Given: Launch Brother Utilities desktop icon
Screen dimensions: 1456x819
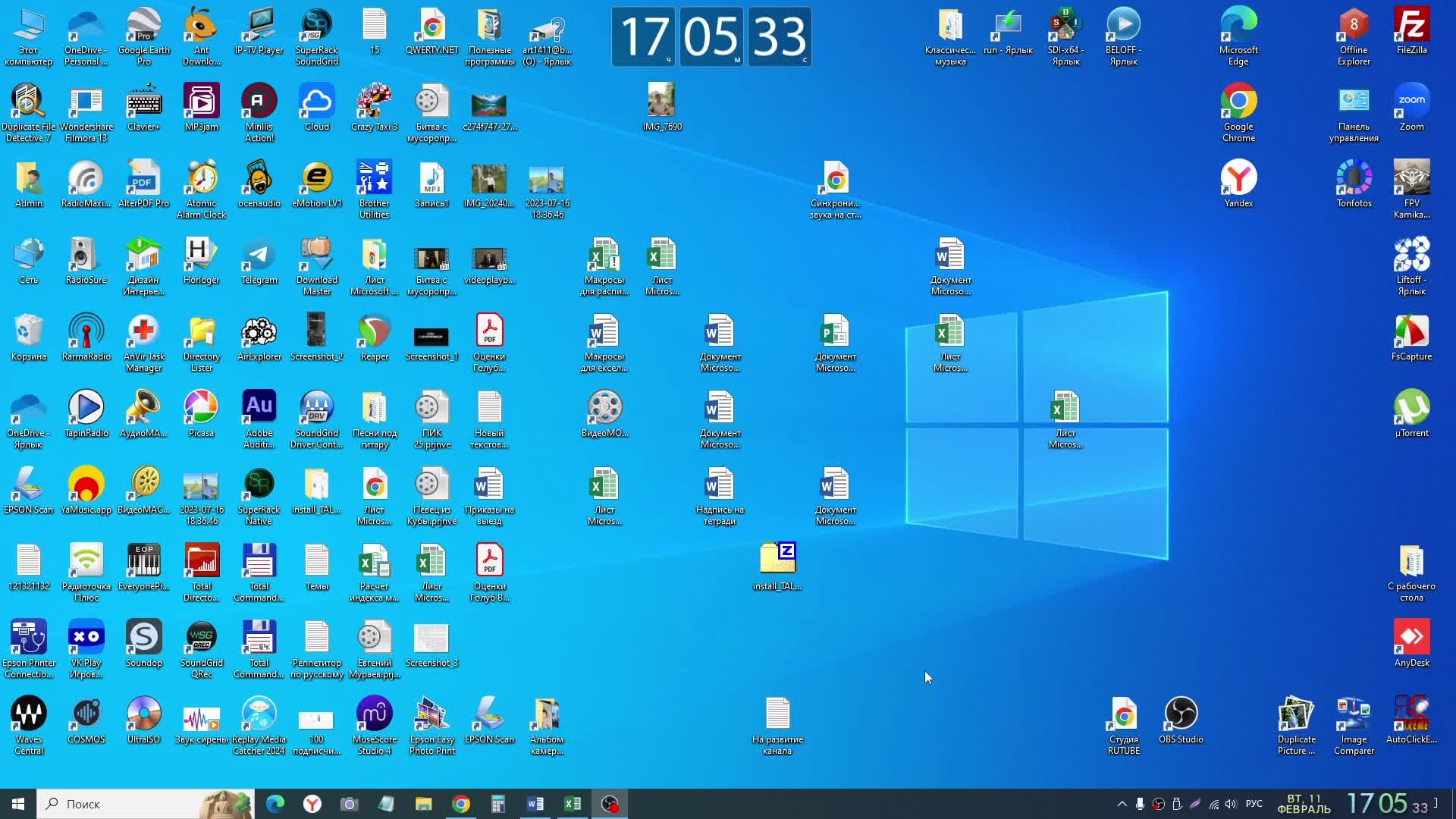Looking at the screenshot, I should click(x=374, y=190).
